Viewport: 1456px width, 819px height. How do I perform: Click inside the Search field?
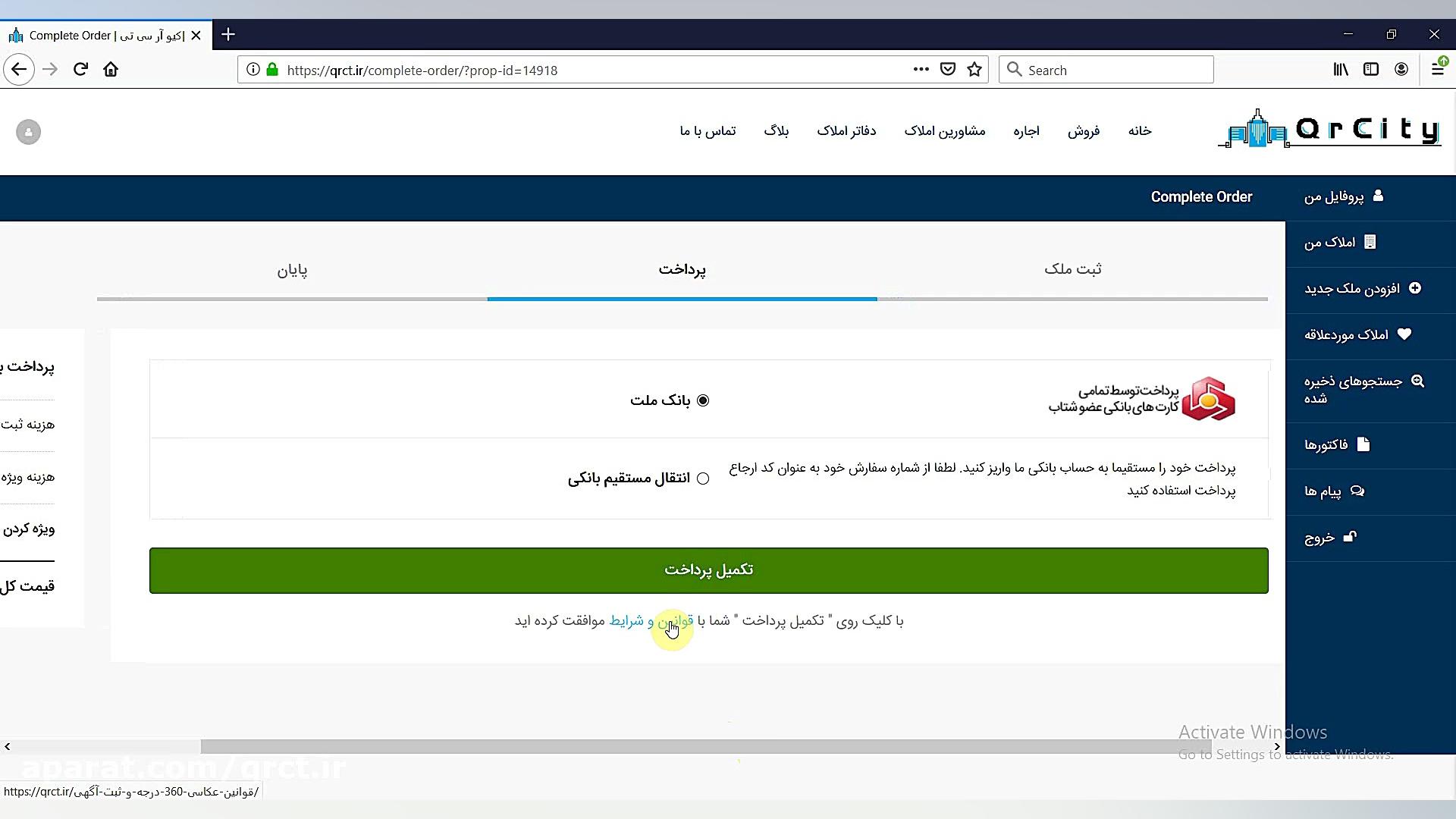[x=1107, y=69]
